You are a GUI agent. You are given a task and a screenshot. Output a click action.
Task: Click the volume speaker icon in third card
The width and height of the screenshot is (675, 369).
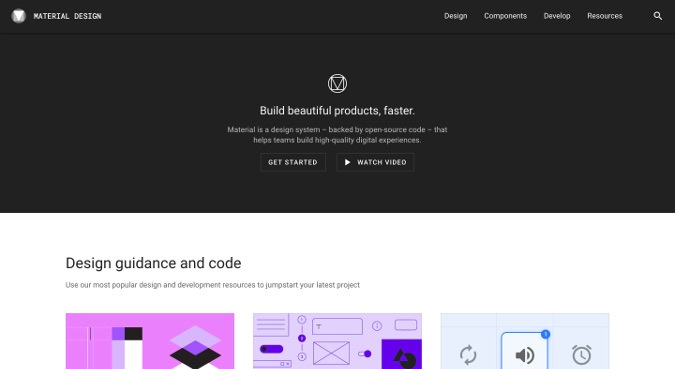[x=525, y=356]
